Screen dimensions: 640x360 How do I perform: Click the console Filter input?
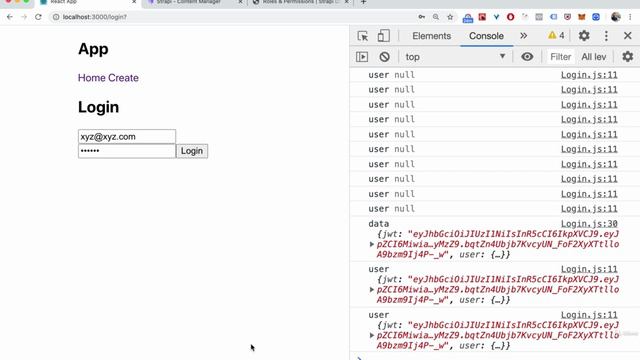click(560, 57)
